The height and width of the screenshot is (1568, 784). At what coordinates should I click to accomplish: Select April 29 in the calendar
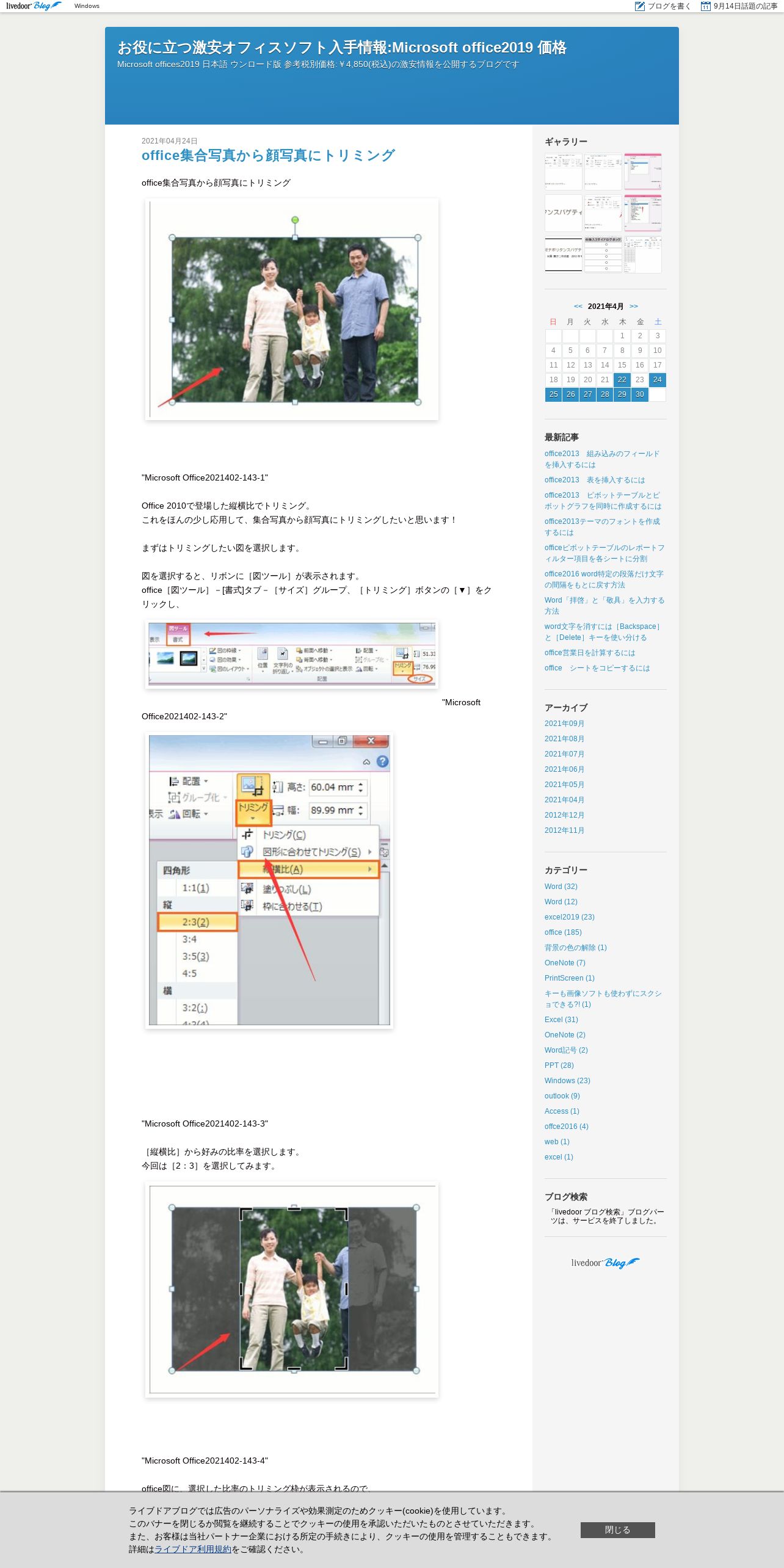click(622, 394)
